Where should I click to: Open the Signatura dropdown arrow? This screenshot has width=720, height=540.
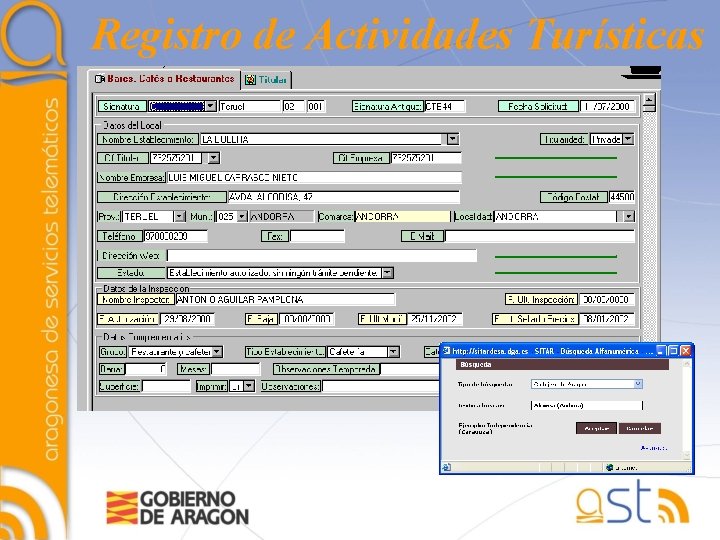pyautogui.click(x=210, y=106)
